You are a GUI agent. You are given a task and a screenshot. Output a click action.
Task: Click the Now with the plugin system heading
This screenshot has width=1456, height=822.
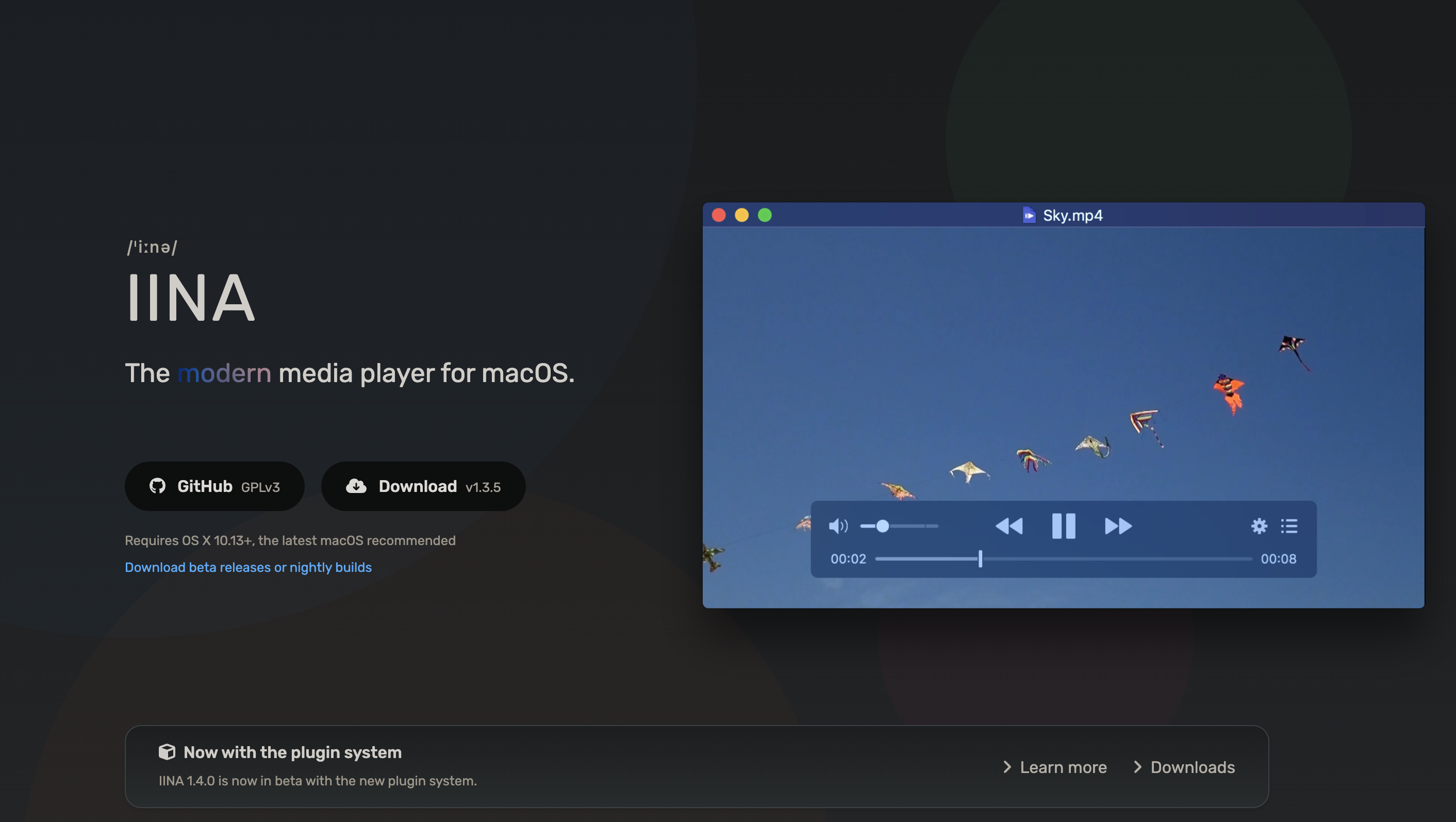click(x=292, y=752)
